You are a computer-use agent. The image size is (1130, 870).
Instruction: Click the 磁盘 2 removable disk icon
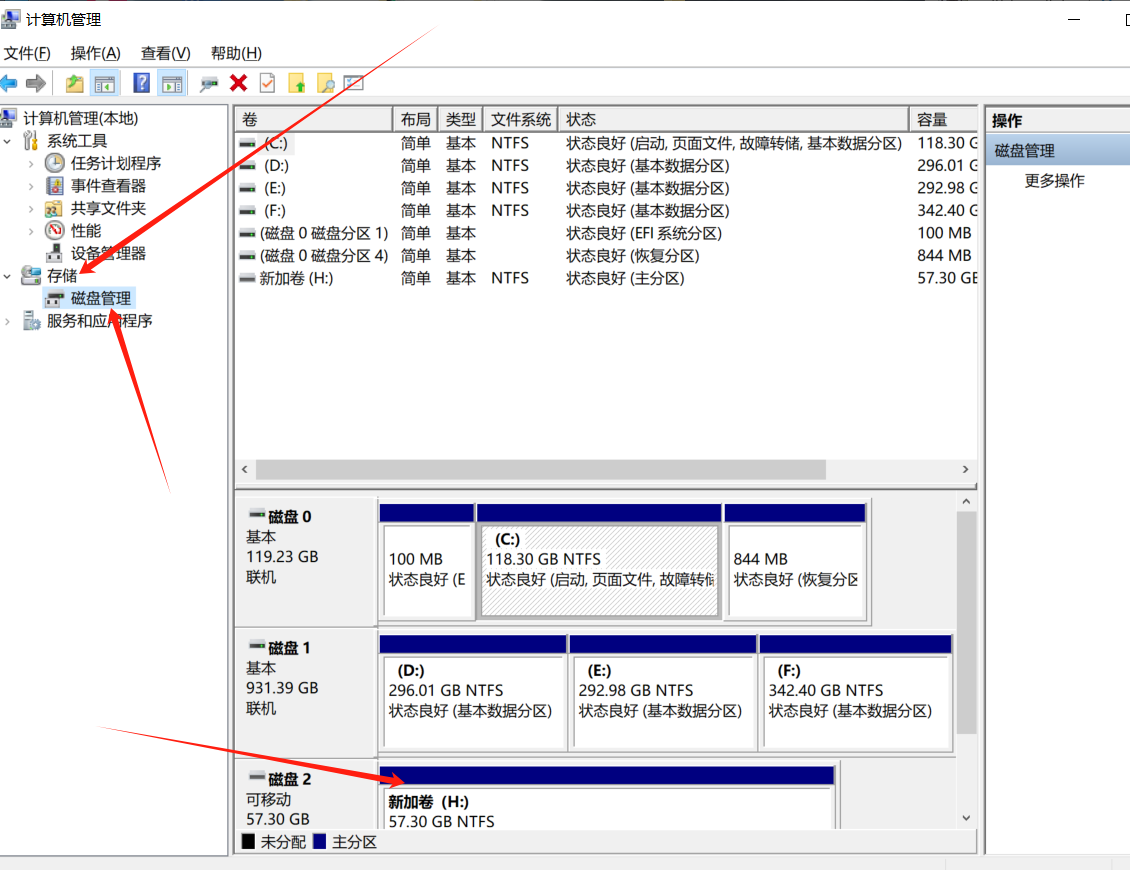pos(257,777)
